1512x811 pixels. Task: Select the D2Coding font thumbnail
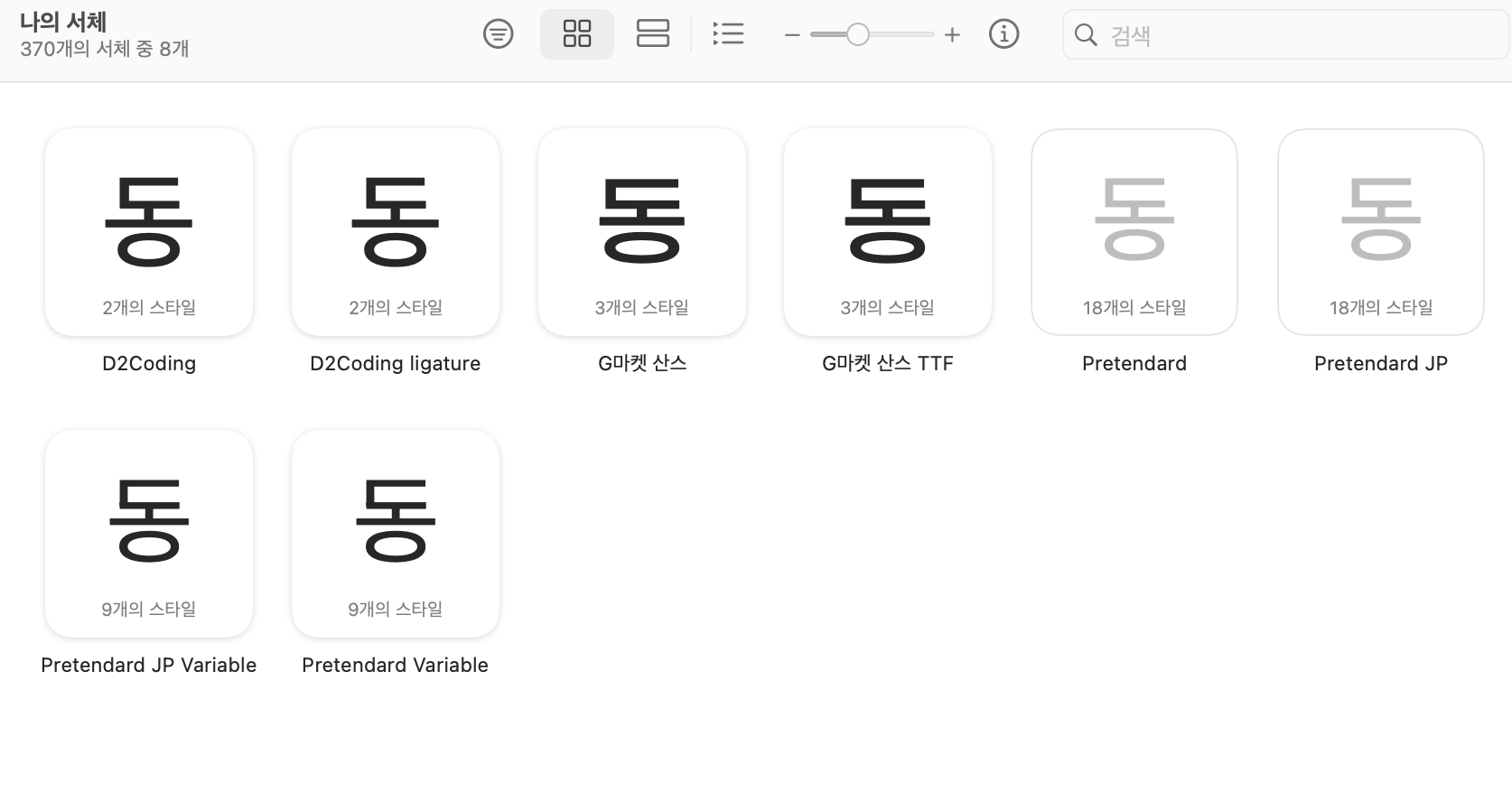pos(149,232)
